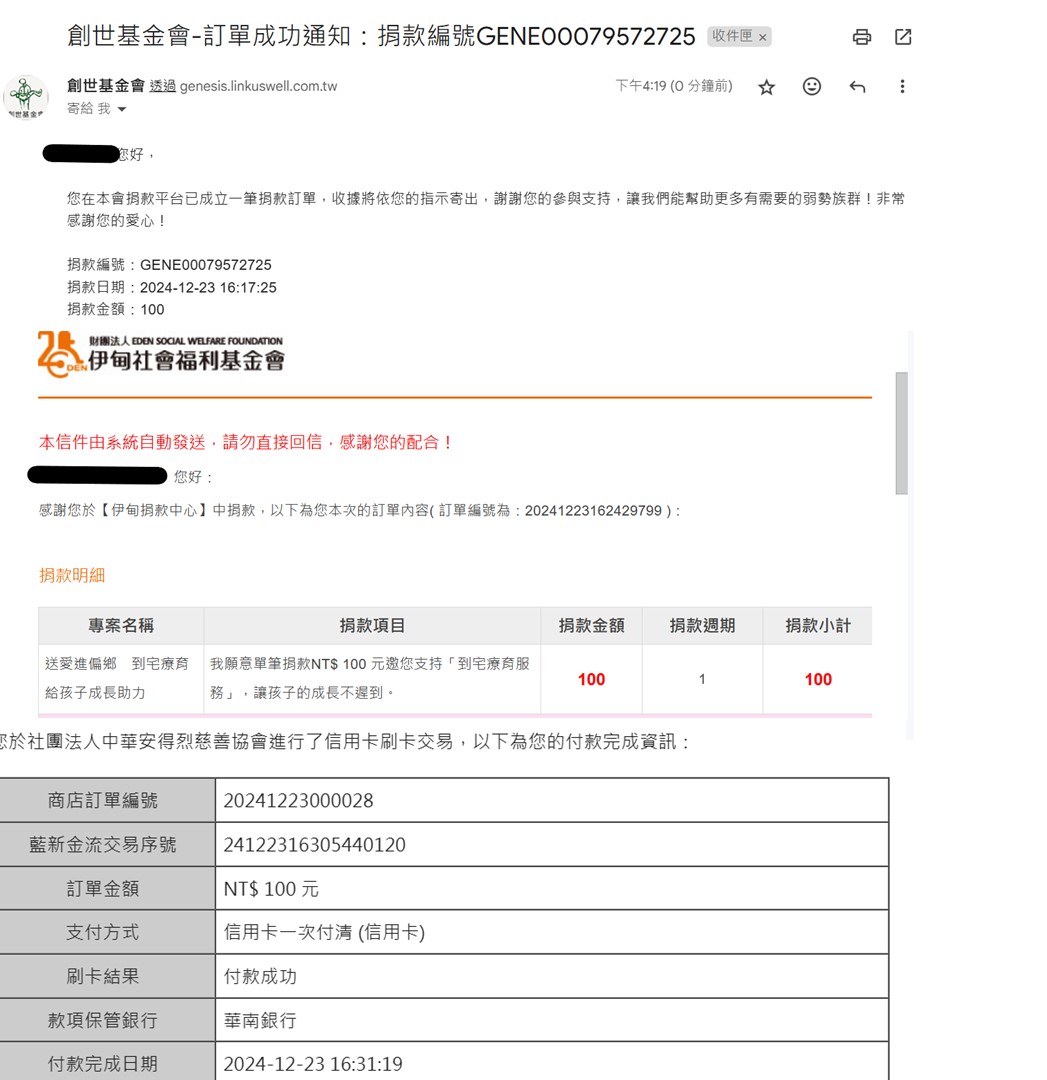Screen dimensions: 1047x1080
Task: Click the Eden Social Welfare Foundation logo
Action: [161, 355]
